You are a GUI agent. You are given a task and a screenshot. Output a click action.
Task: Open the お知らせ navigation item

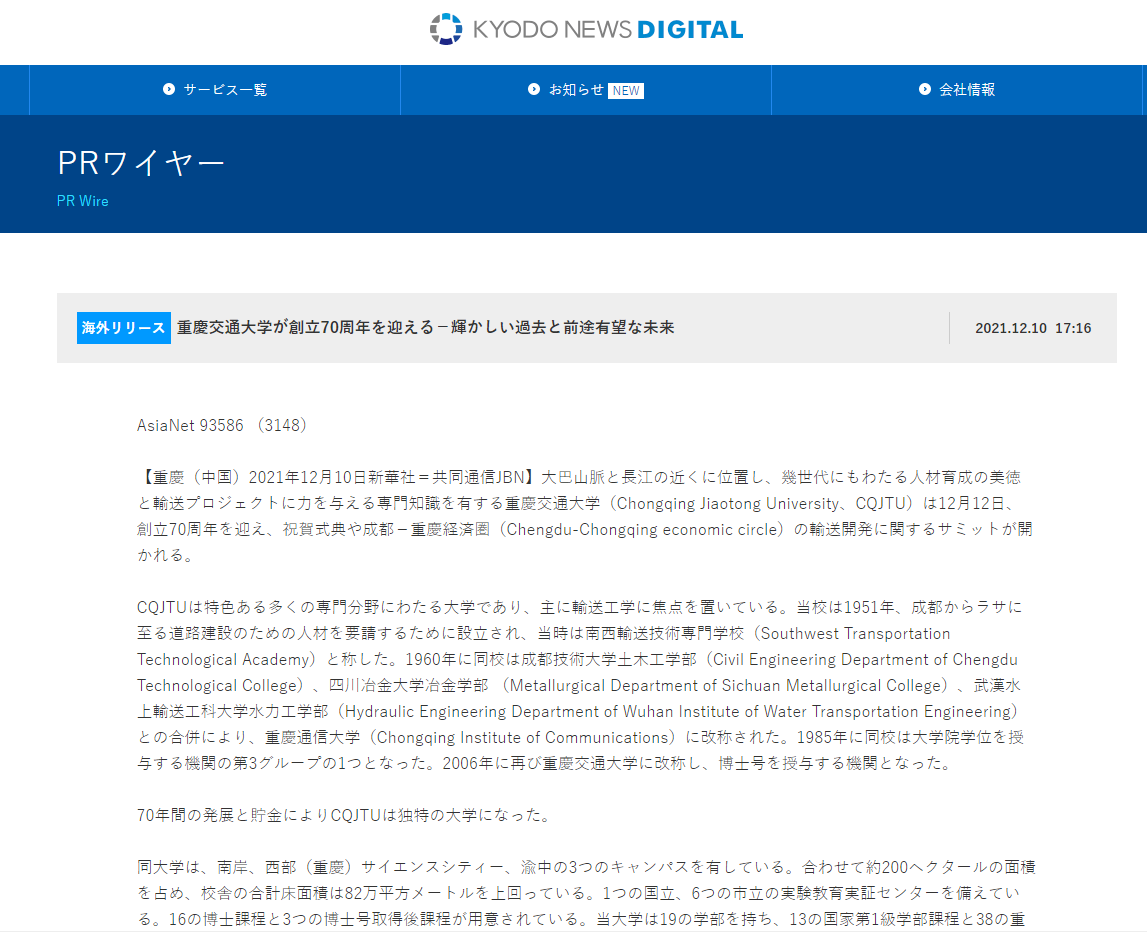(x=576, y=90)
